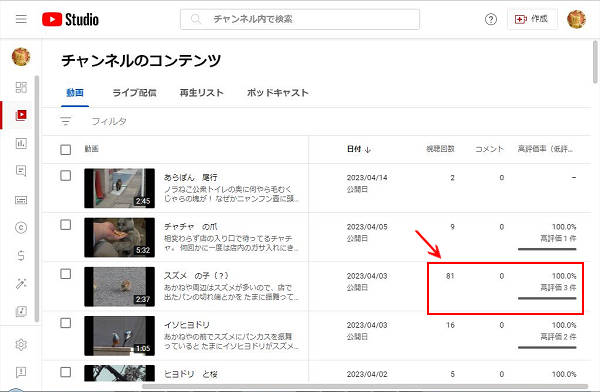Open Subtitles icon in sidebar
The image size is (600, 392).
21,200
